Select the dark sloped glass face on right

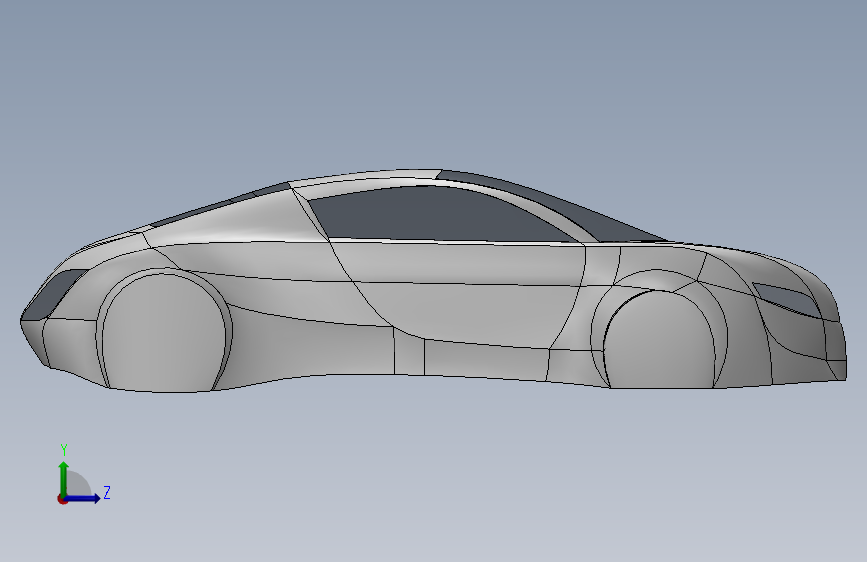[553, 205]
